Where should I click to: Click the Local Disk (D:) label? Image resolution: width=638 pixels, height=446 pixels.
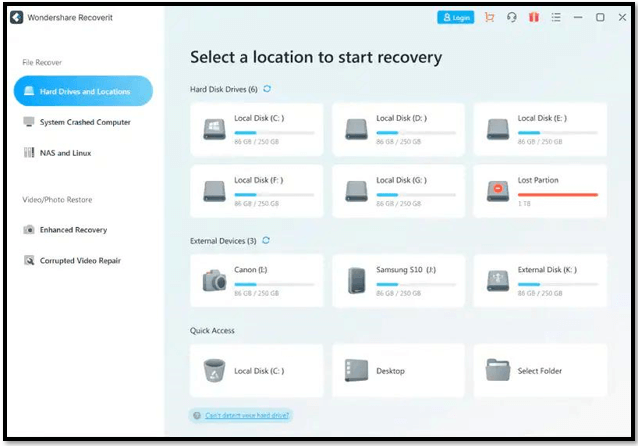click(402, 118)
